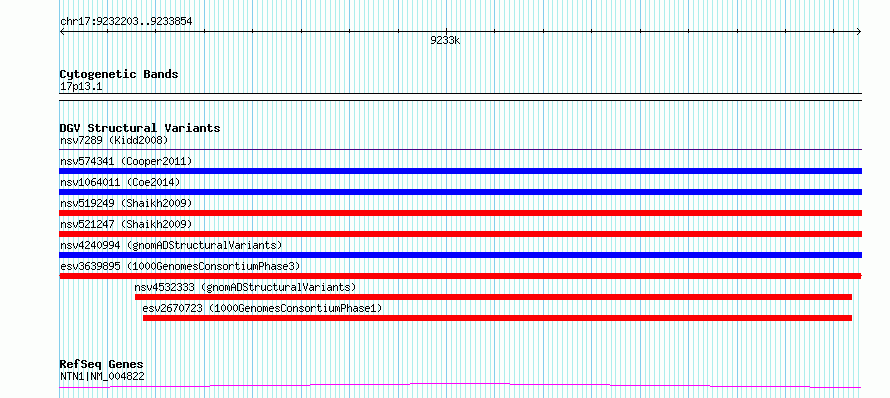Click the left arrow of the ruler
This screenshot has width=890, height=398.
[62, 32]
